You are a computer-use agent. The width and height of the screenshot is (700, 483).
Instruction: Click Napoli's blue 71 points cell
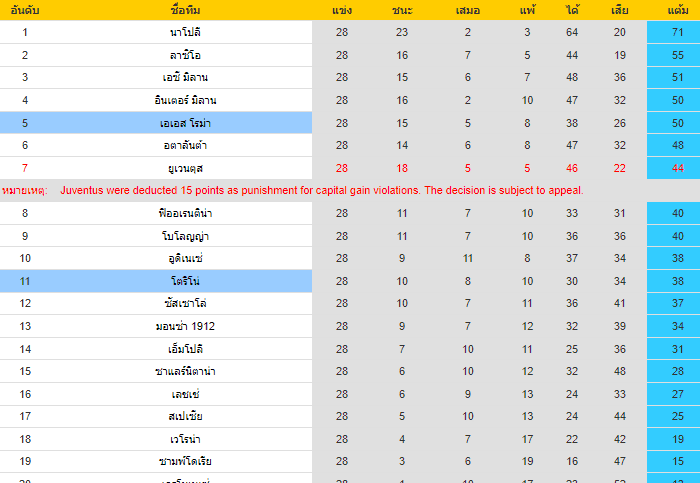[676, 32]
